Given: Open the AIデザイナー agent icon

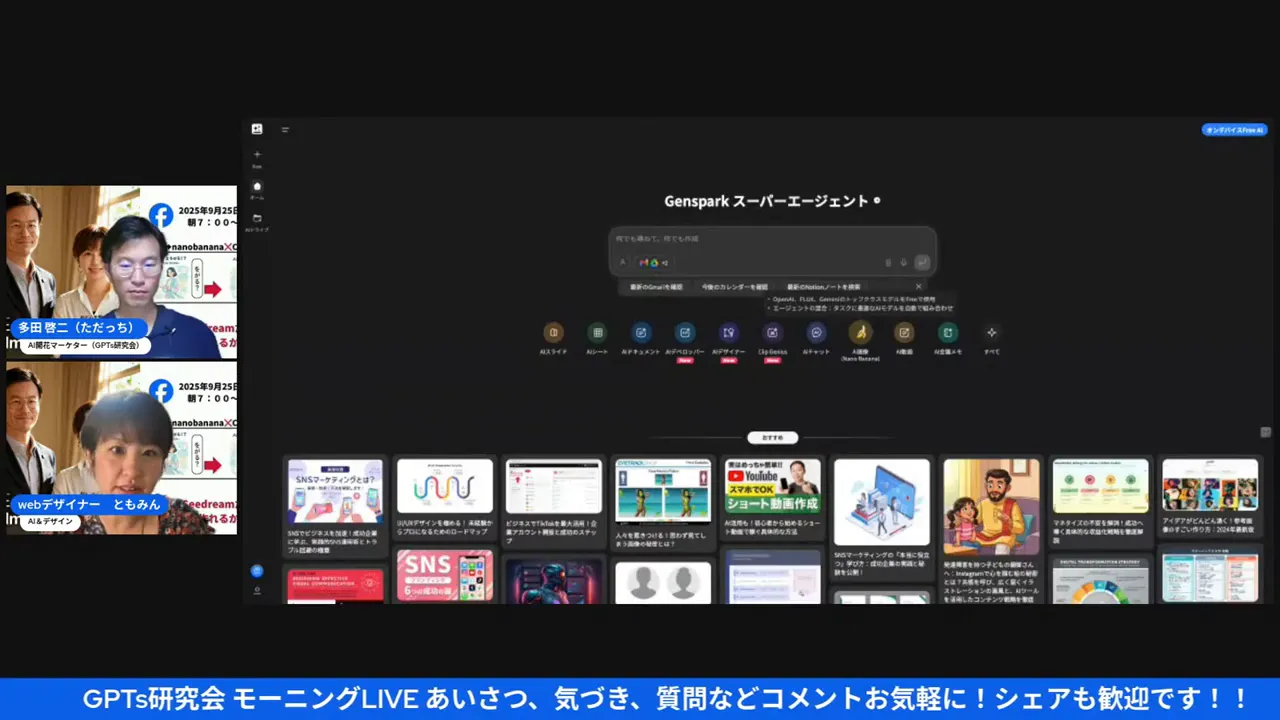Looking at the screenshot, I should pos(729,333).
